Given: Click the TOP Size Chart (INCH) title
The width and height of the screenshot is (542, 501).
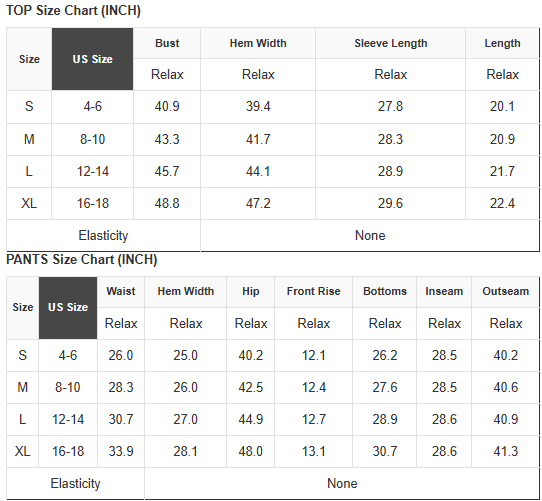Looking at the screenshot, I should coord(73,11).
